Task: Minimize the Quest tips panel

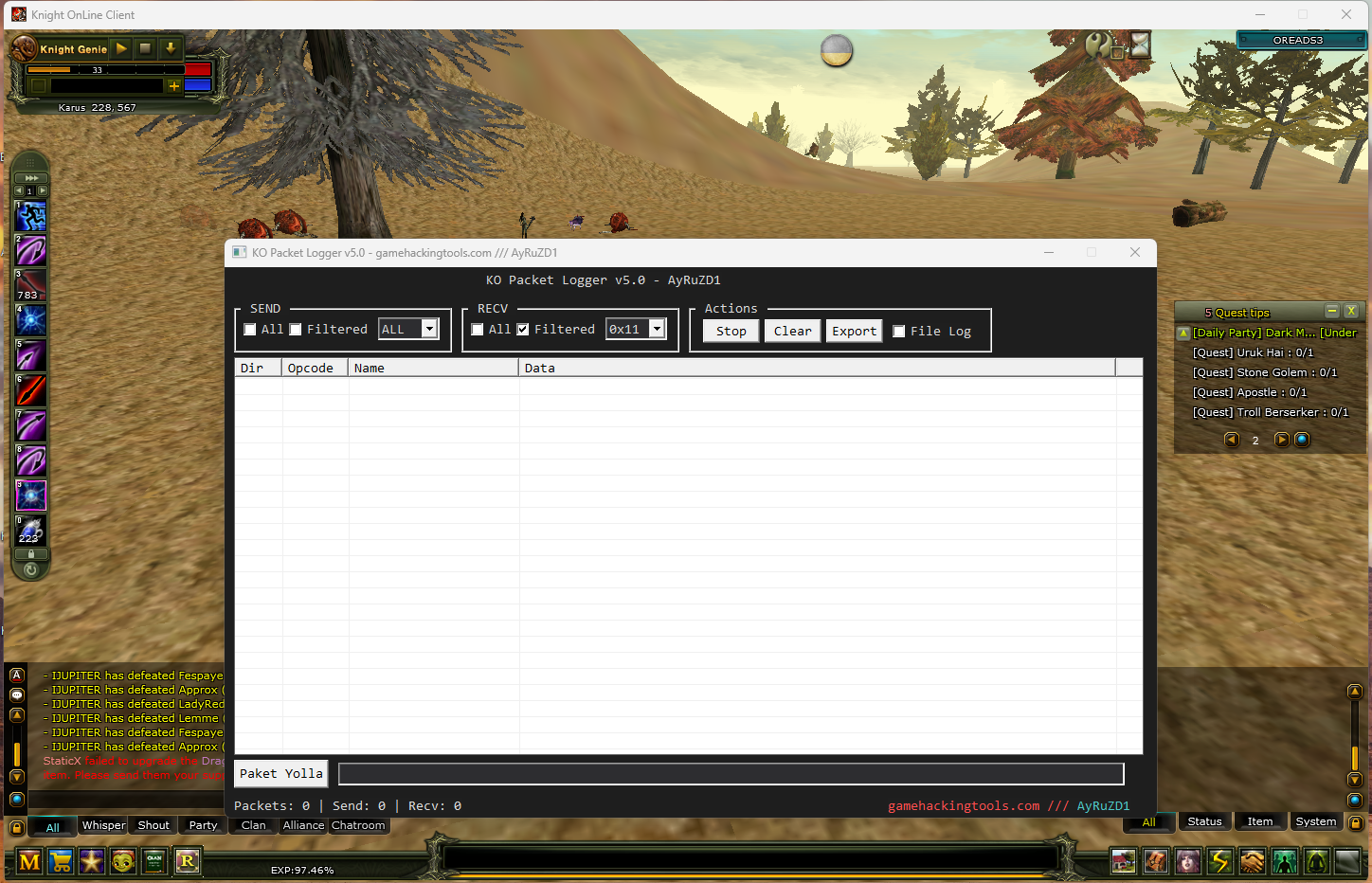Action: point(1332,312)
